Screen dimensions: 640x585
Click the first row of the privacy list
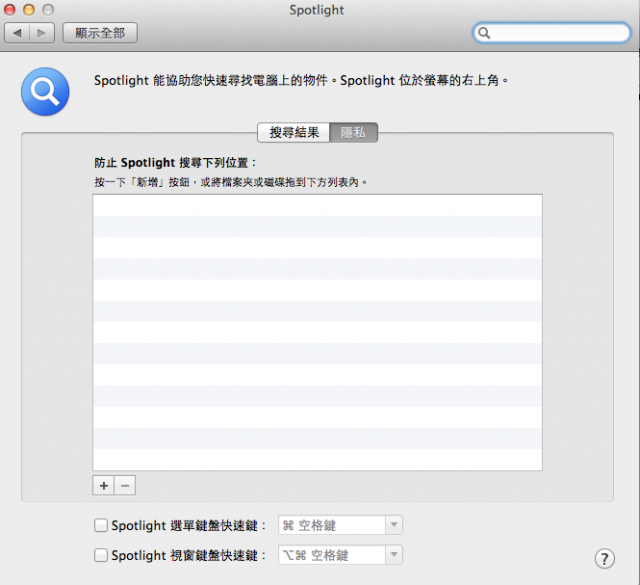point(318,205)
